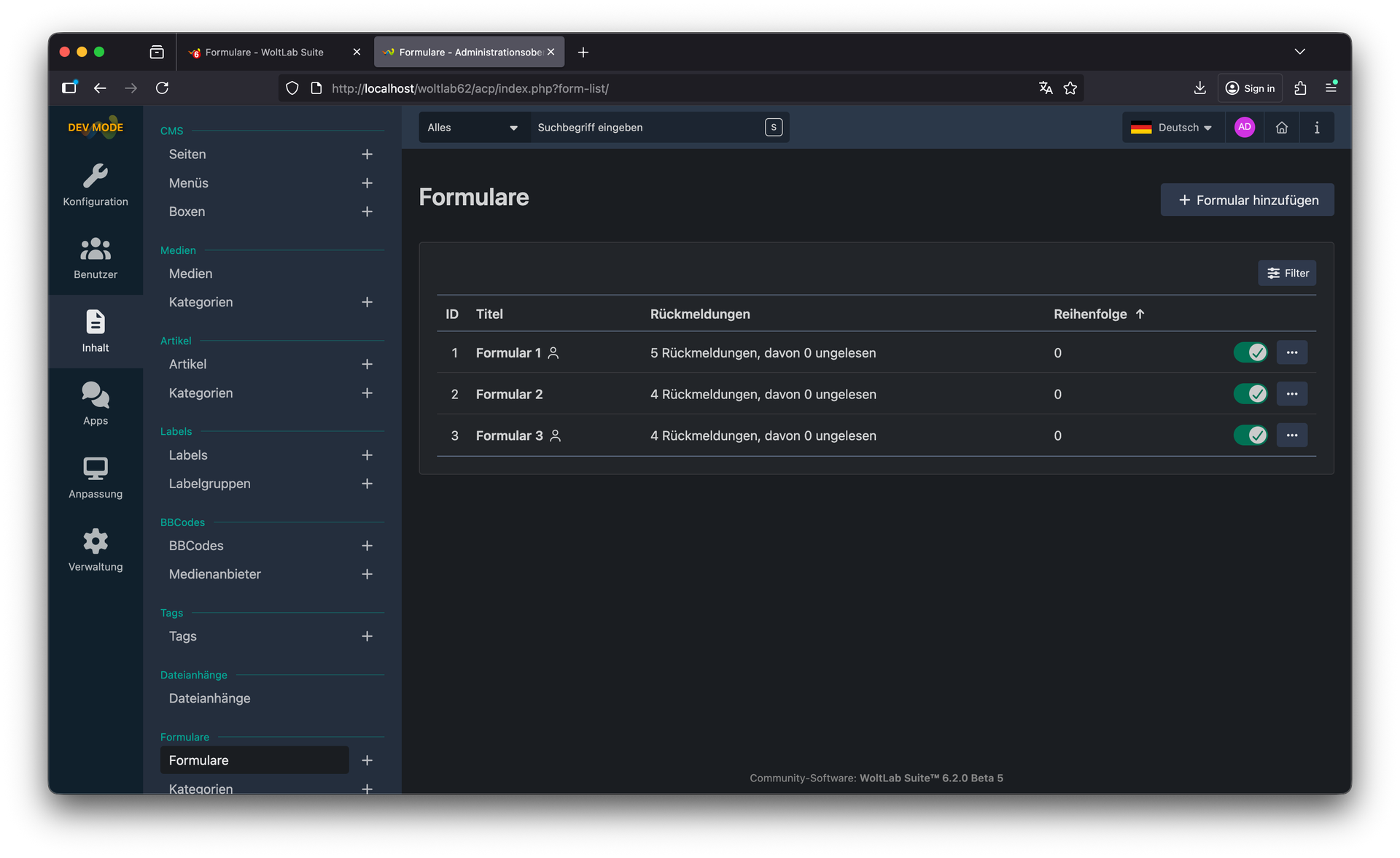Click the home icon in header

1281,128
